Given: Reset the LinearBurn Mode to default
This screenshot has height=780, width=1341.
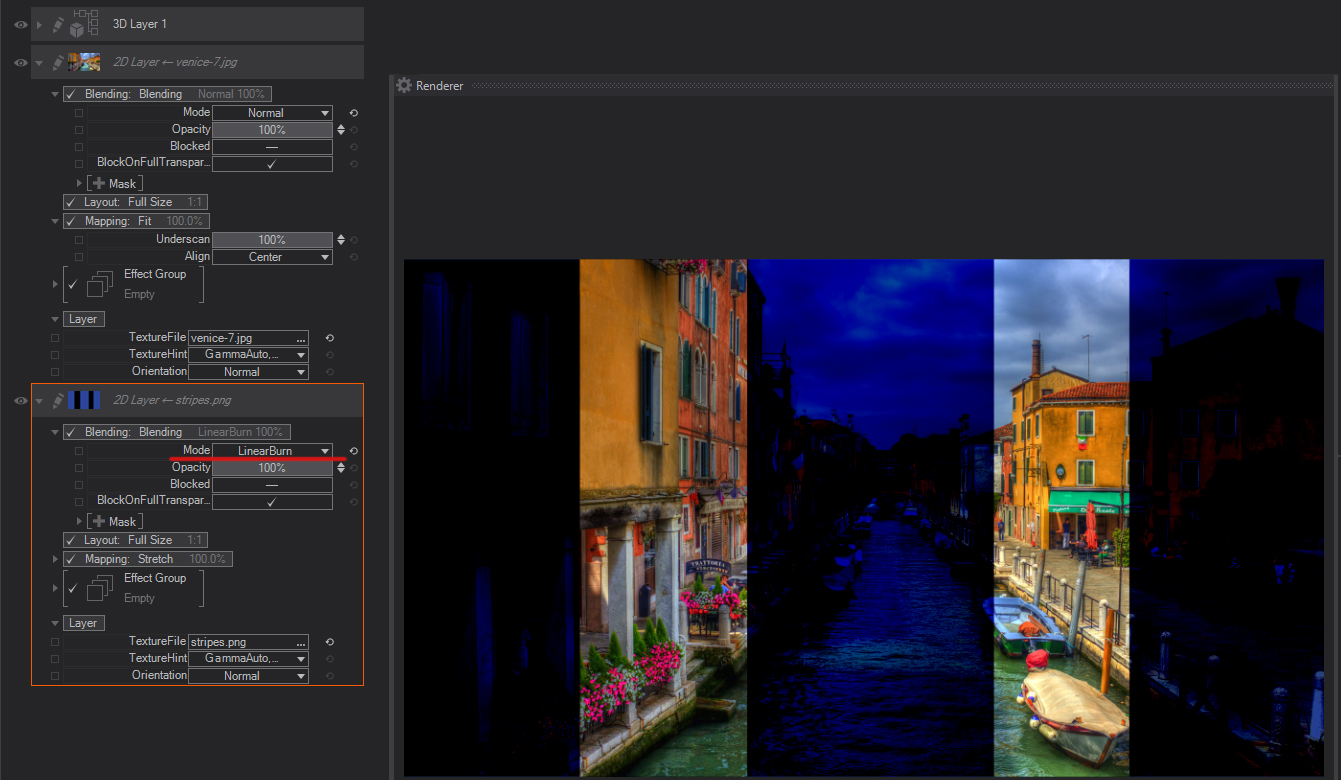Looking at the screenshot, I should pos(353,451).
